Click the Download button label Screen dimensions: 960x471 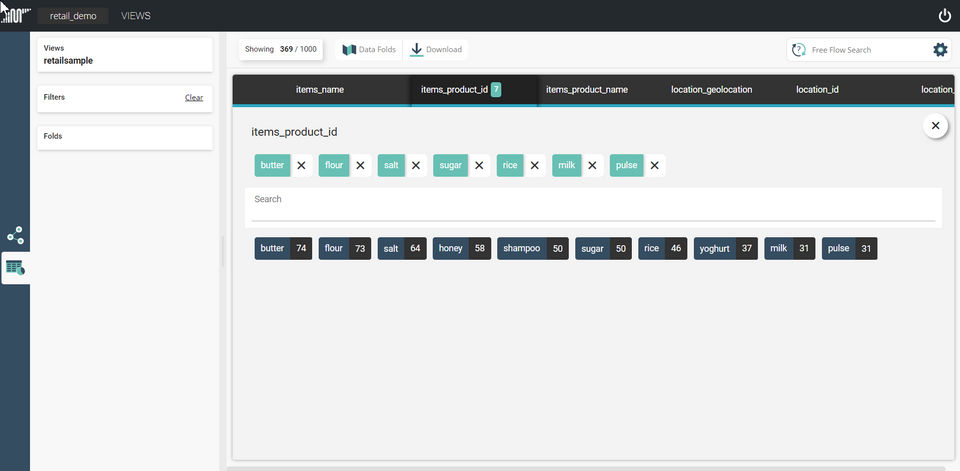pos(444,50)
